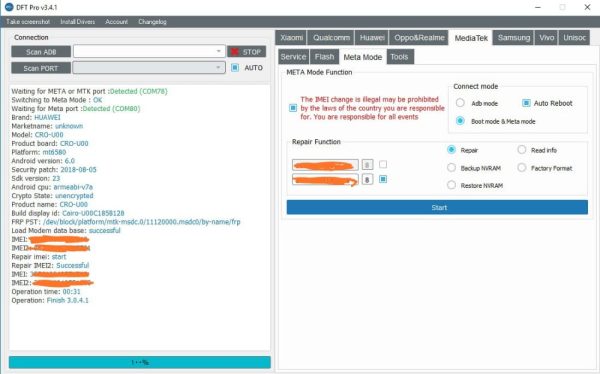The width and height of the screenshot is (600, 374).
Task: Toggle the Auto Reboot checkbox
Action: tap(526, 103)
